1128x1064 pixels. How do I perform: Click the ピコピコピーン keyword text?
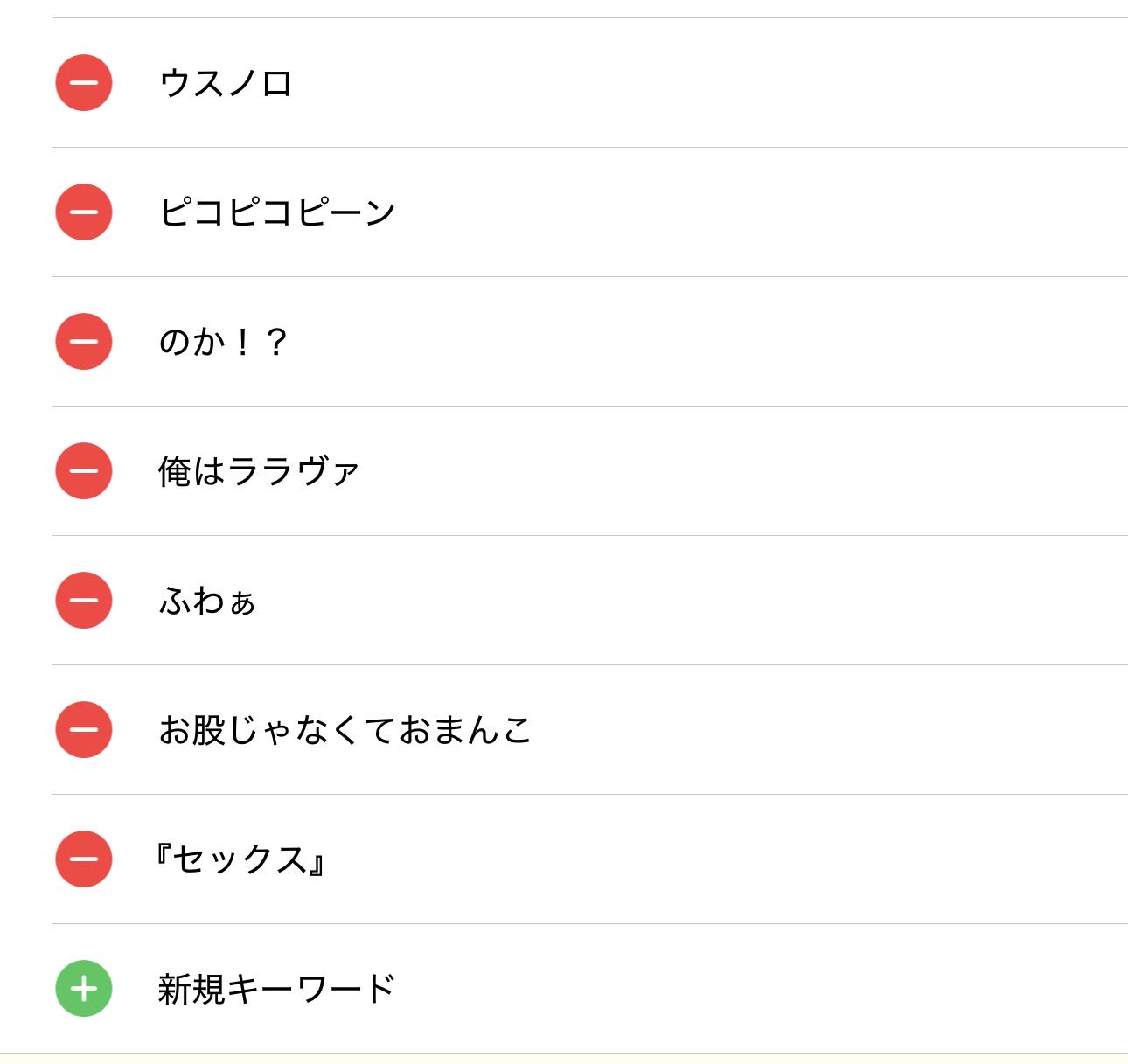pos(276,212)
